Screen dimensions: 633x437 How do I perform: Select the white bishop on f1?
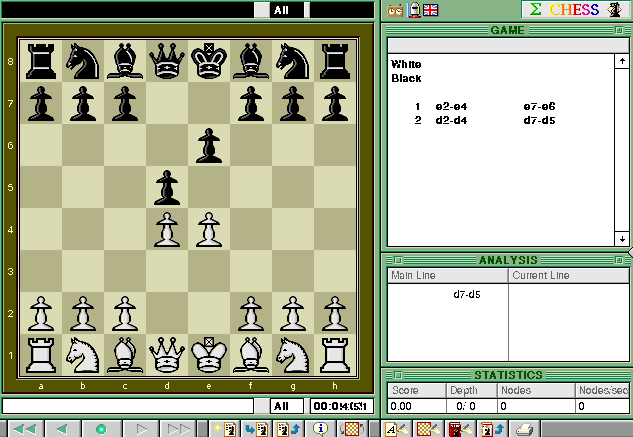(x=251, y=355)
